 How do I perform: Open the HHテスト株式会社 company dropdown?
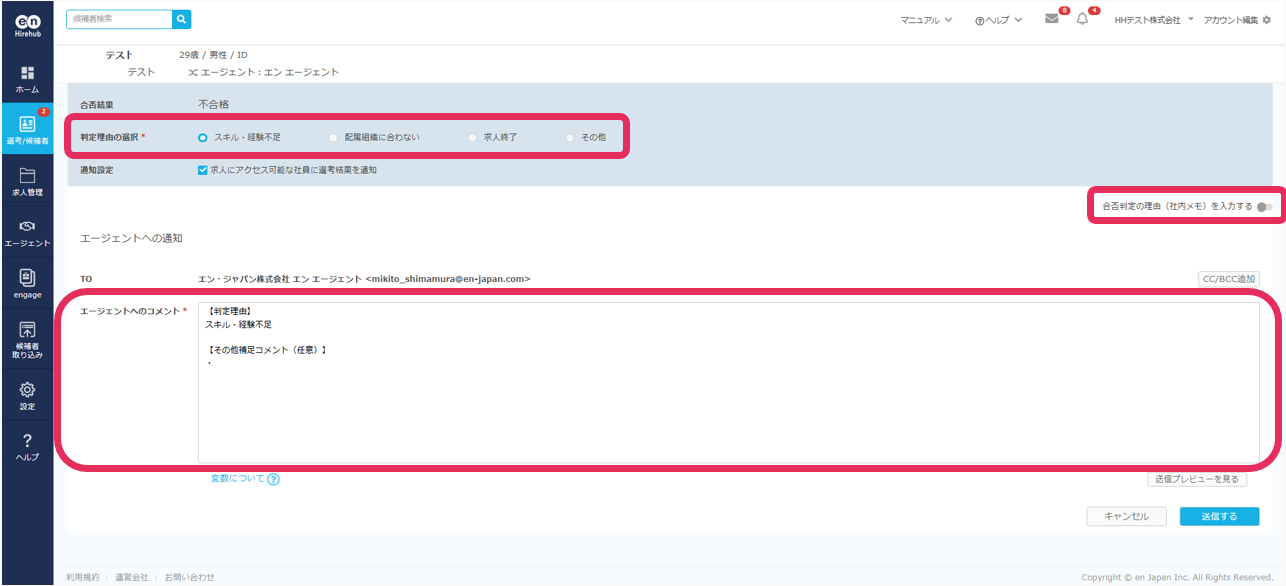point(1154,20)
